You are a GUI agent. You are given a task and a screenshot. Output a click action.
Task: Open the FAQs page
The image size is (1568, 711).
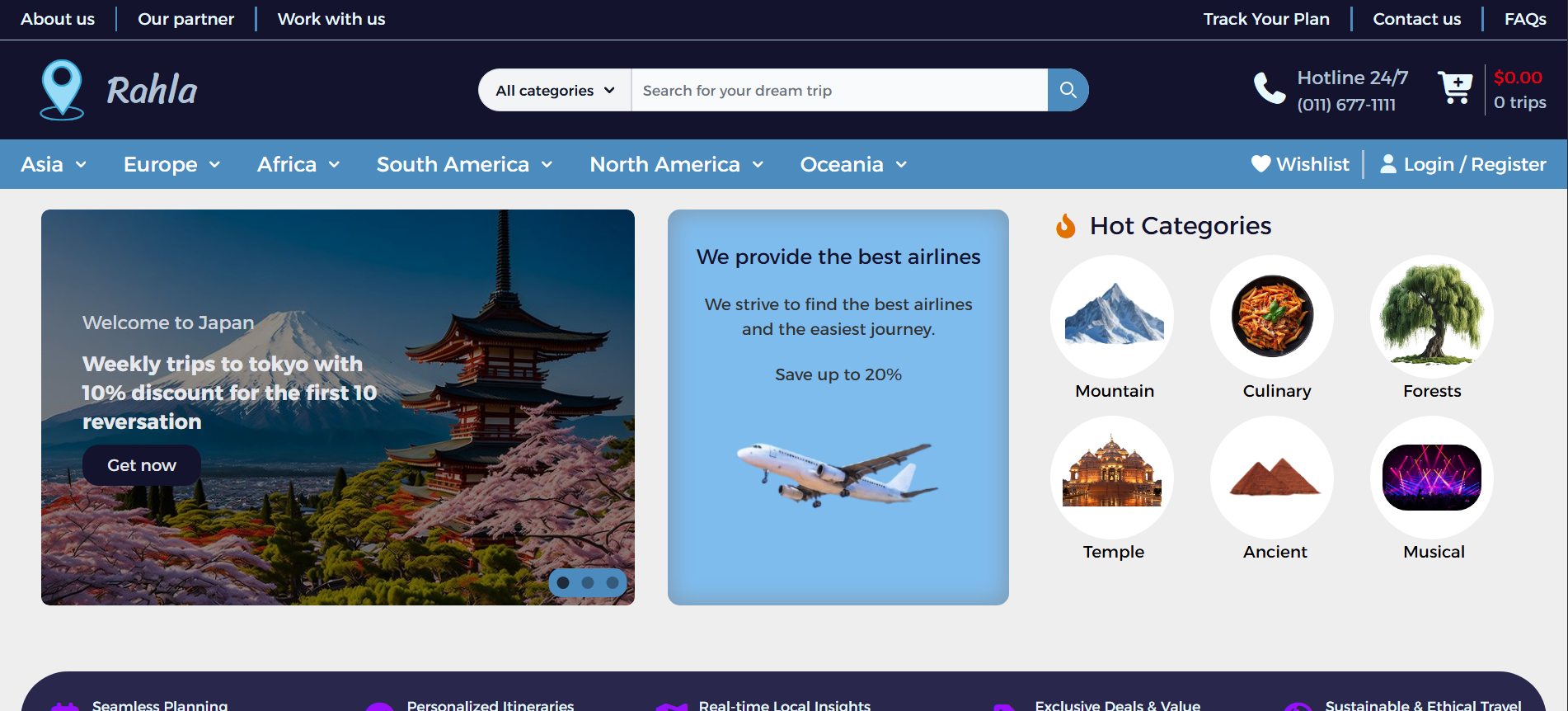(x=1525, y=19)
